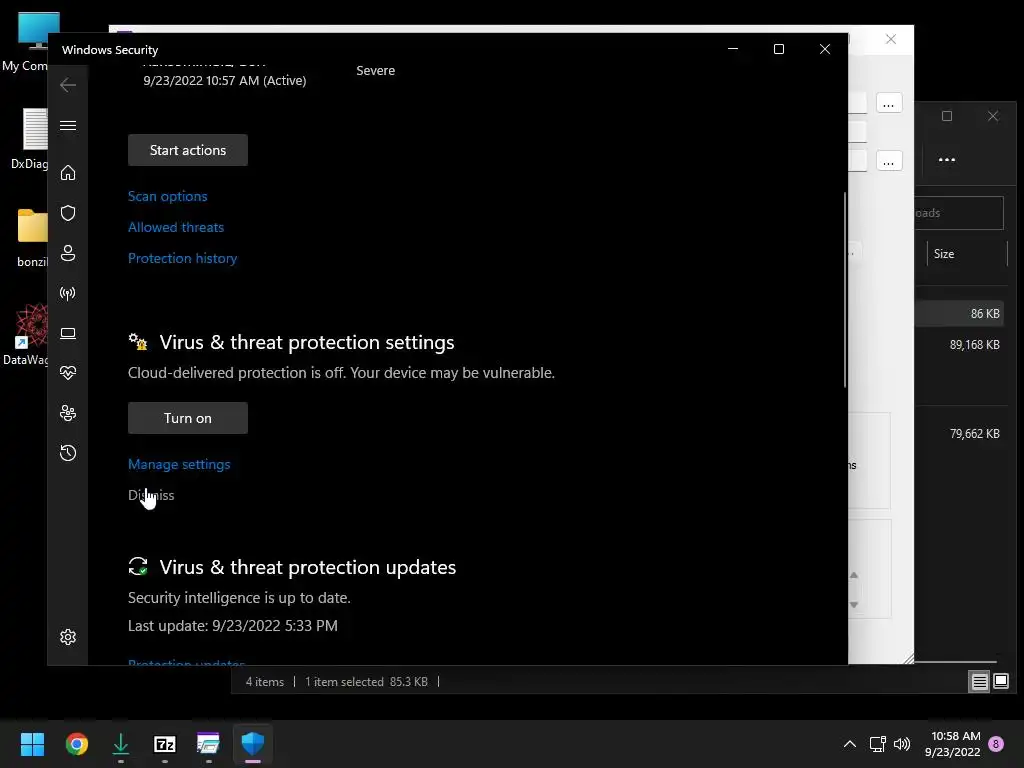Open the volume tray icon

(x=902, y=744)
